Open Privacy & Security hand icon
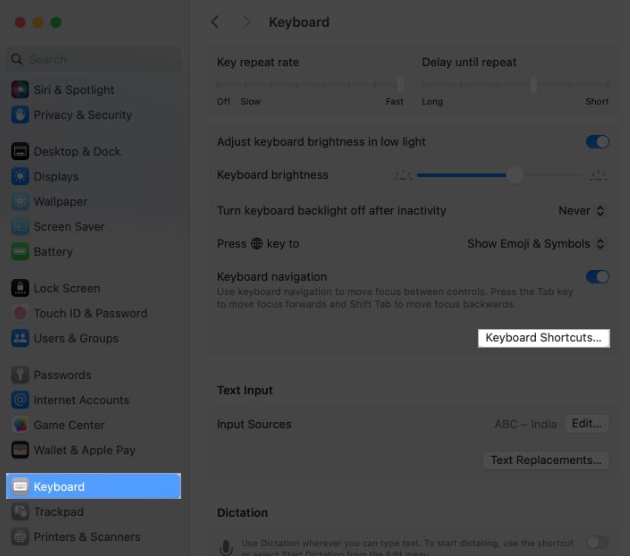 pyautogui.click(x=19, y=115)
